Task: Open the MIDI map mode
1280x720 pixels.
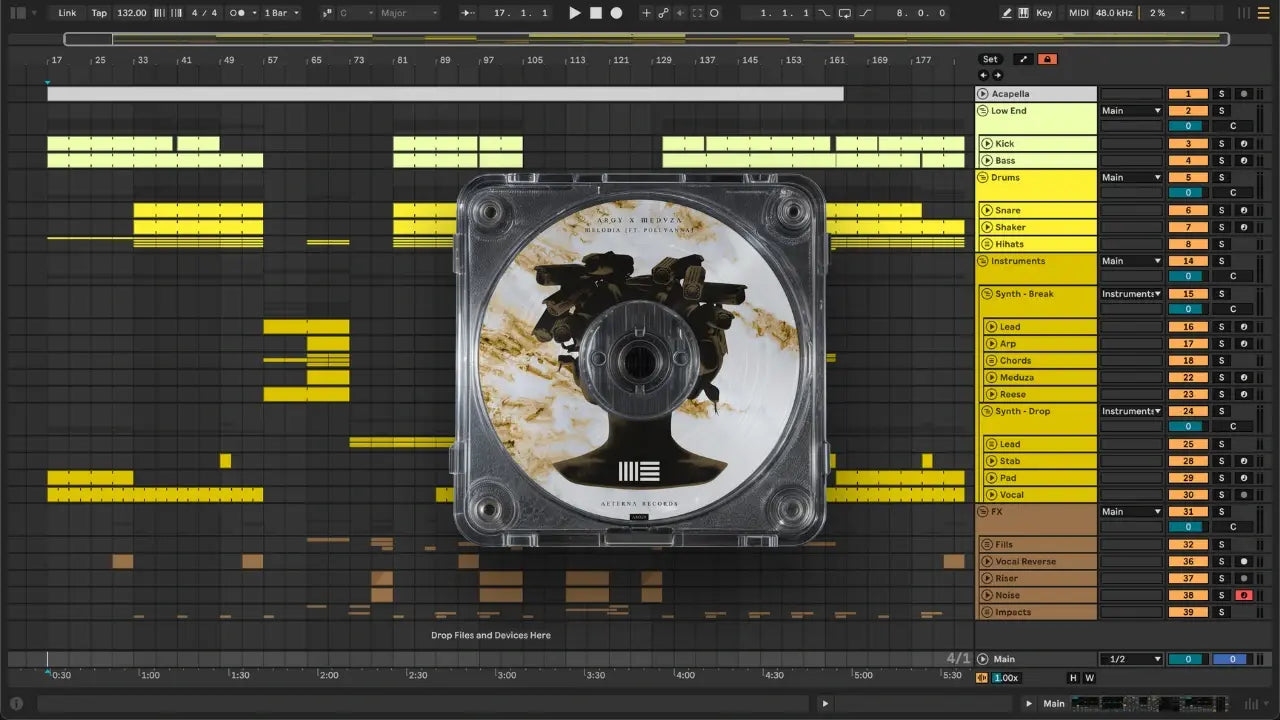Action: coord(1078,13)
